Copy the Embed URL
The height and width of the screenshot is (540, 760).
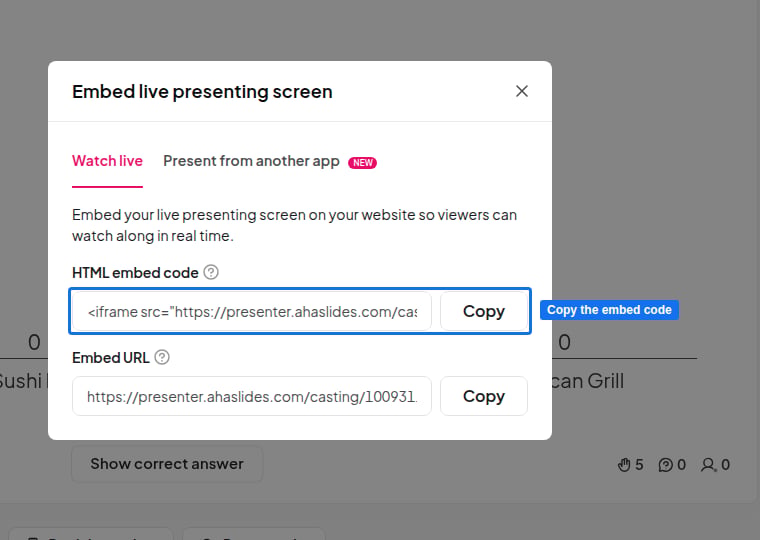point(484,396)
